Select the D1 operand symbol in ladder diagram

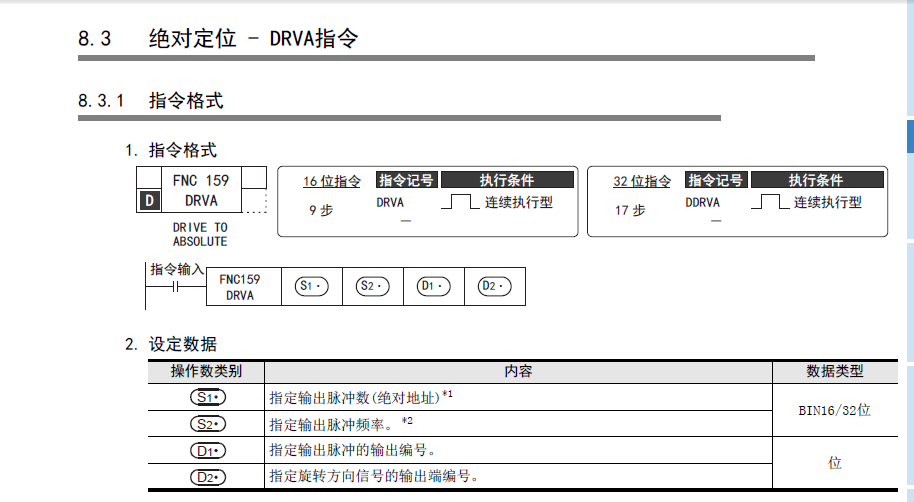point(433,286)
